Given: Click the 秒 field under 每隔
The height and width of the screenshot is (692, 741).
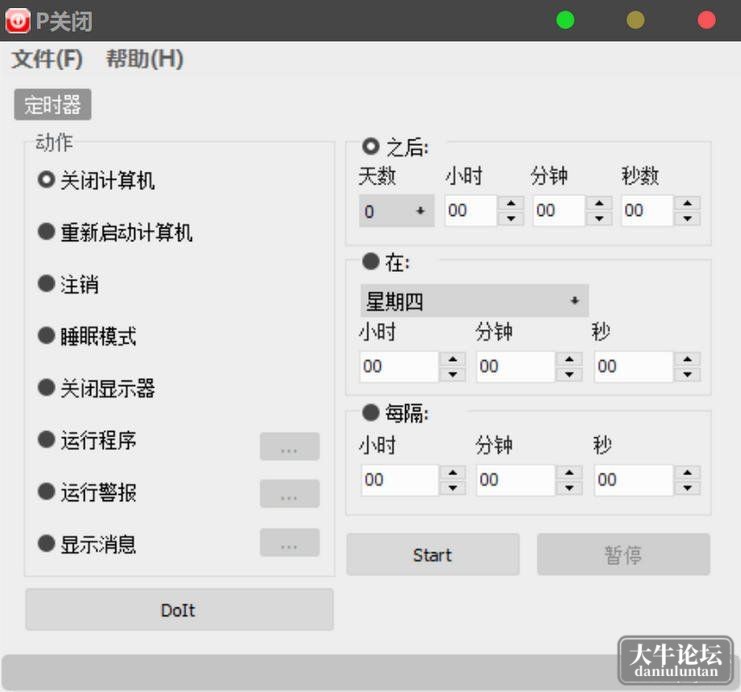Looking at the screenshot, I should click(634, 480).
